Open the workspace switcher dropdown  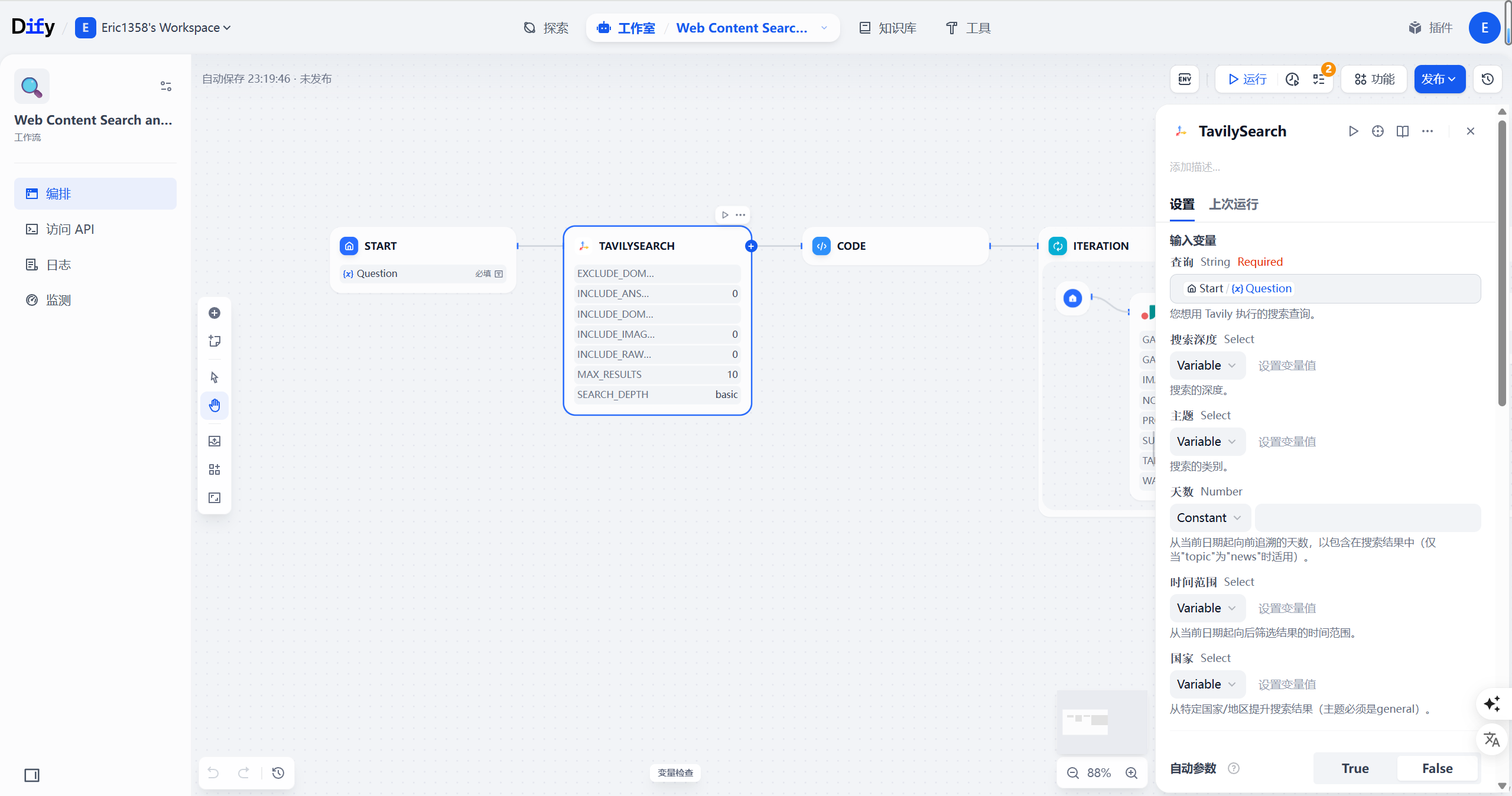click(x=153, y=28)
